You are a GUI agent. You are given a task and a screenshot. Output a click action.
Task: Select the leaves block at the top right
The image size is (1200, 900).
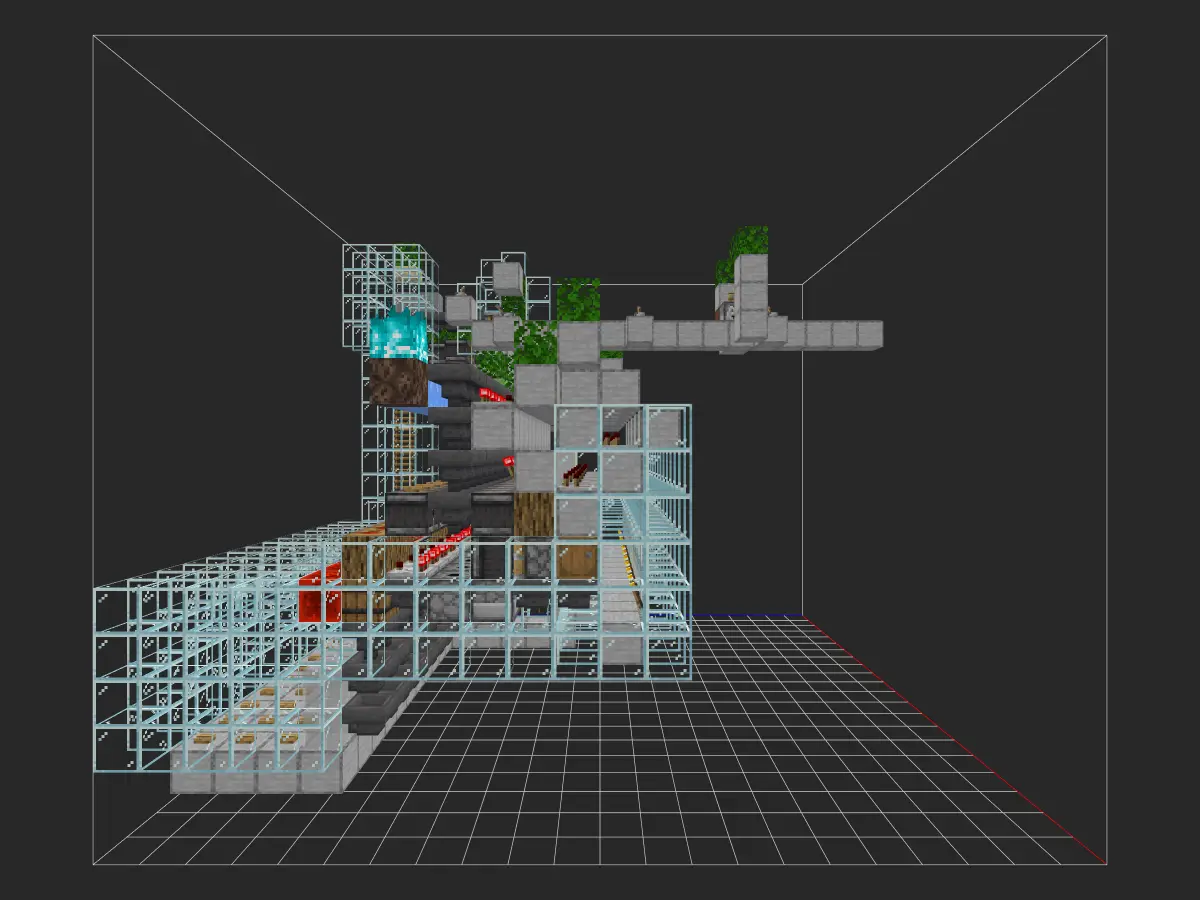point(749,242)
